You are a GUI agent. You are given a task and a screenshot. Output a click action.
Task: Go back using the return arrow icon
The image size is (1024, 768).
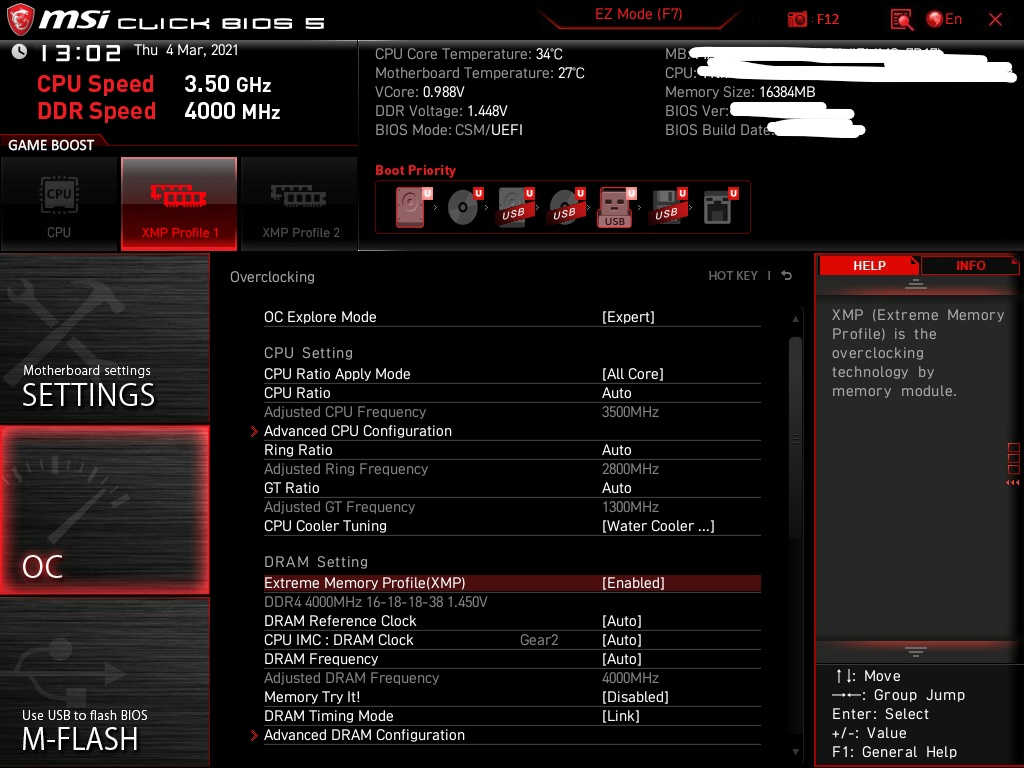(x=787, y=276)
